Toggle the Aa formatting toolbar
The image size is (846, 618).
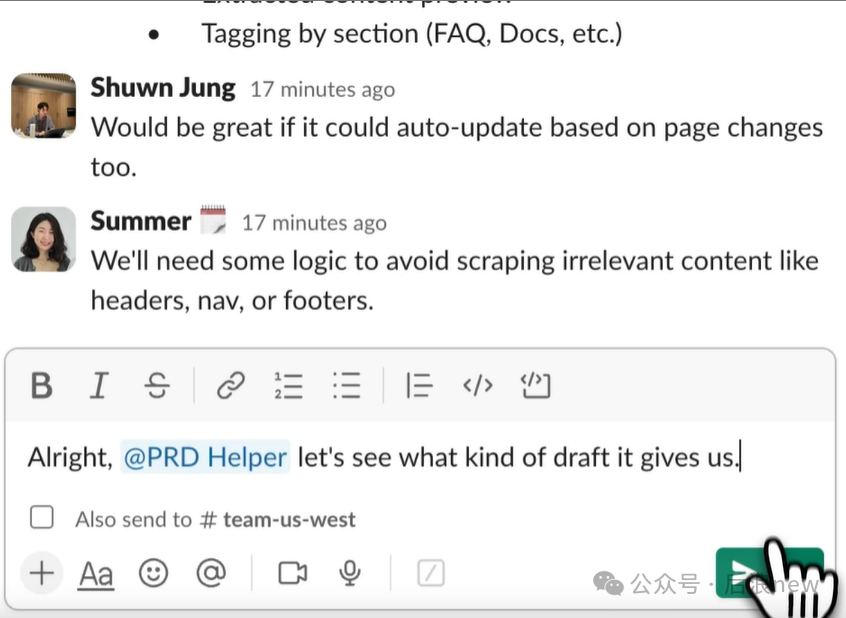pyautogui.click(x=96, y=574)
